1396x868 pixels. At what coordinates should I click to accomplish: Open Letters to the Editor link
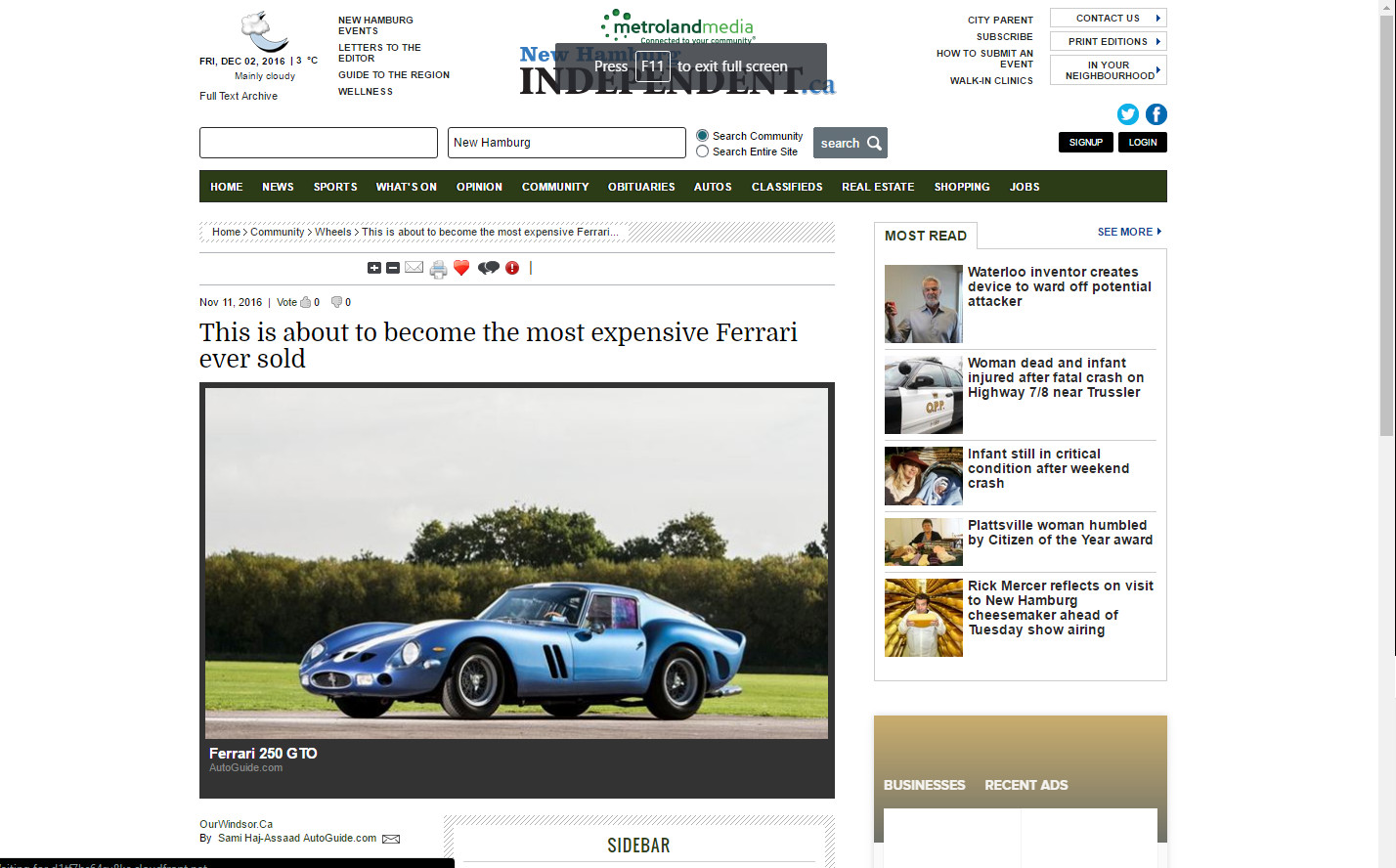pyautogui.click(x=379, y=53)
